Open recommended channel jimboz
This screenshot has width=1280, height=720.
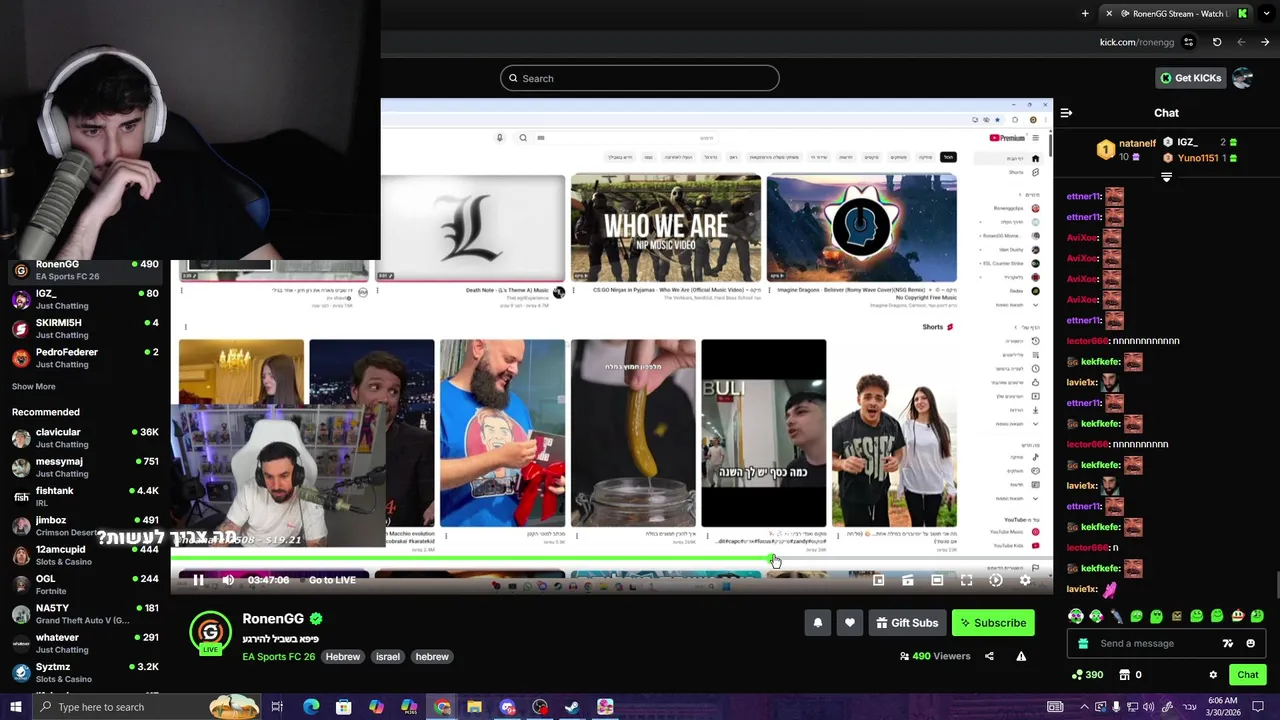pyautogui.click(x=84, y=526)
